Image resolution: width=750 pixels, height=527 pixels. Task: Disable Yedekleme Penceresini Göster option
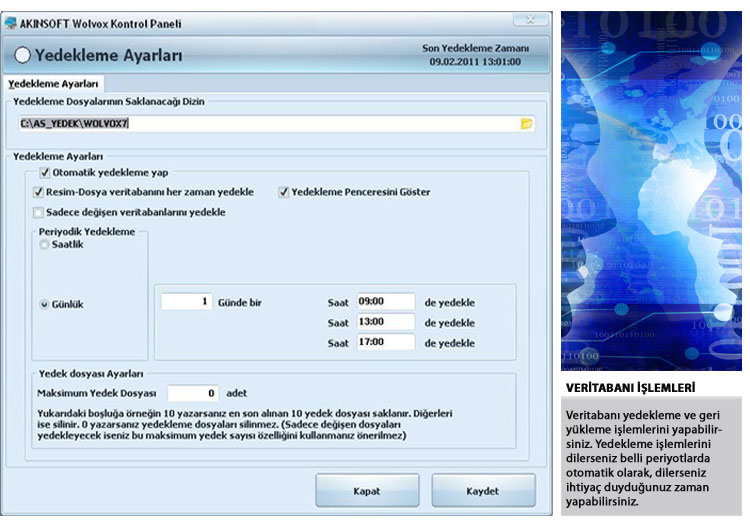click(284, 192)
